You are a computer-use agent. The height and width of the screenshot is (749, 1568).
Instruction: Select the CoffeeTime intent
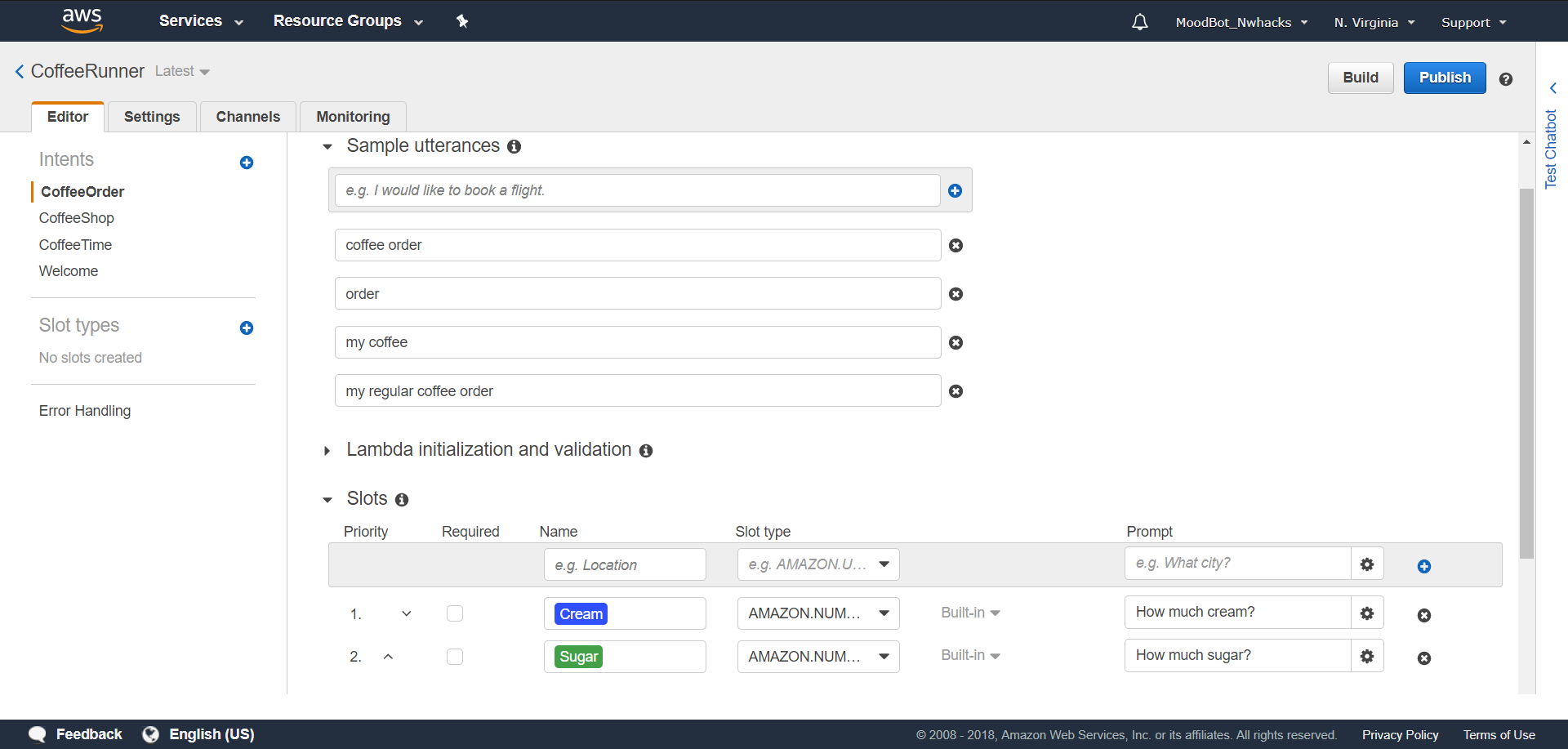(x=75, y=245)
